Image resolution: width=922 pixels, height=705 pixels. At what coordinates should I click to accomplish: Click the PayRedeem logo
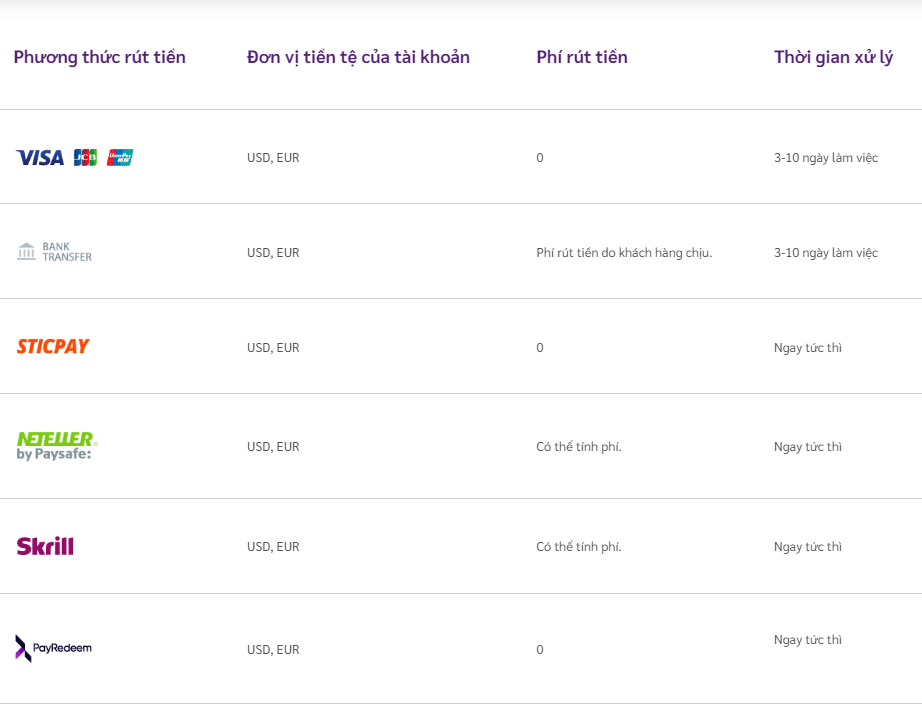(x=54, y=648)
